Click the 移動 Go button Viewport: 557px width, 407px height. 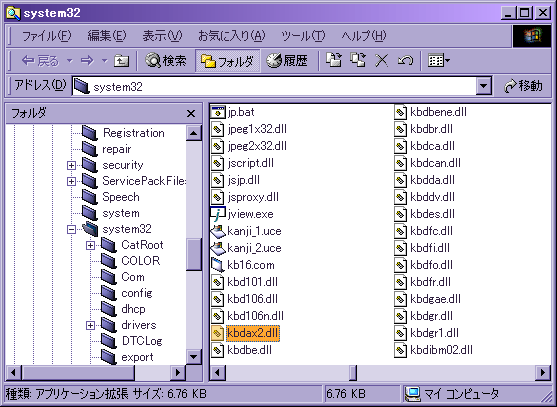point(523,86)
